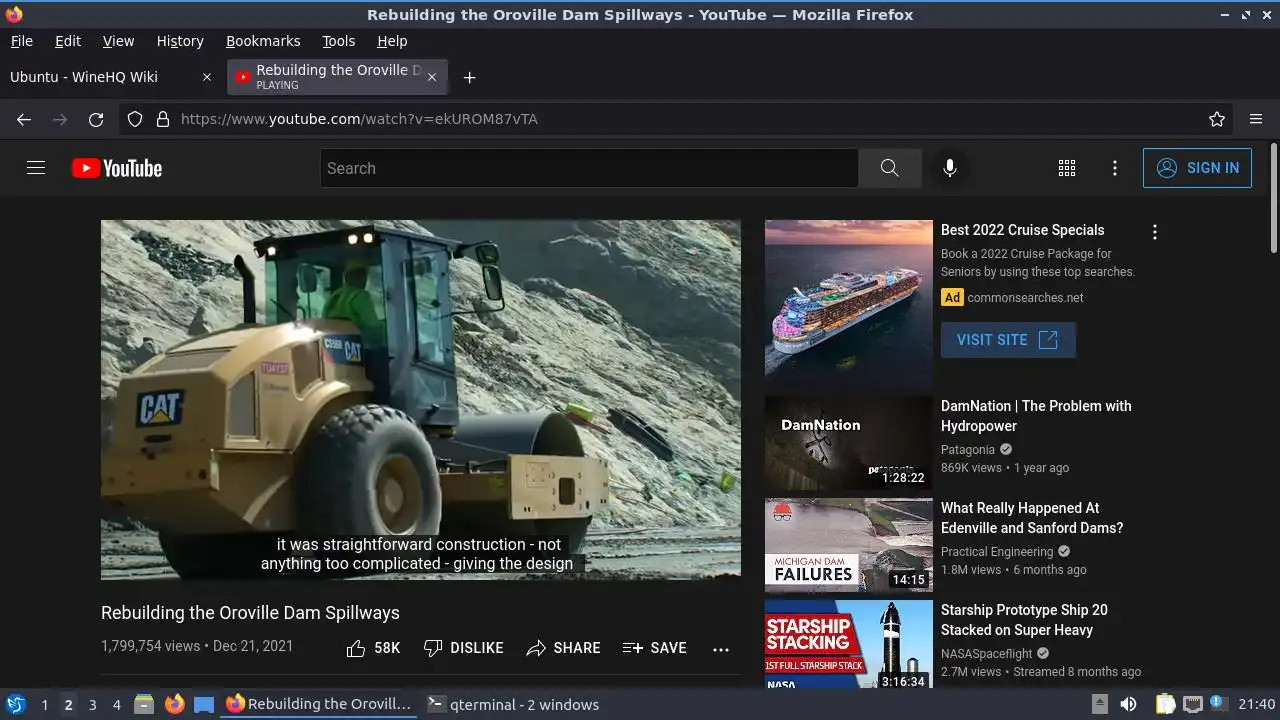The height and width of the screenshot is (720, 1280).
Task: Open the clipboard tray icon
Action: tap(1165, 704)
